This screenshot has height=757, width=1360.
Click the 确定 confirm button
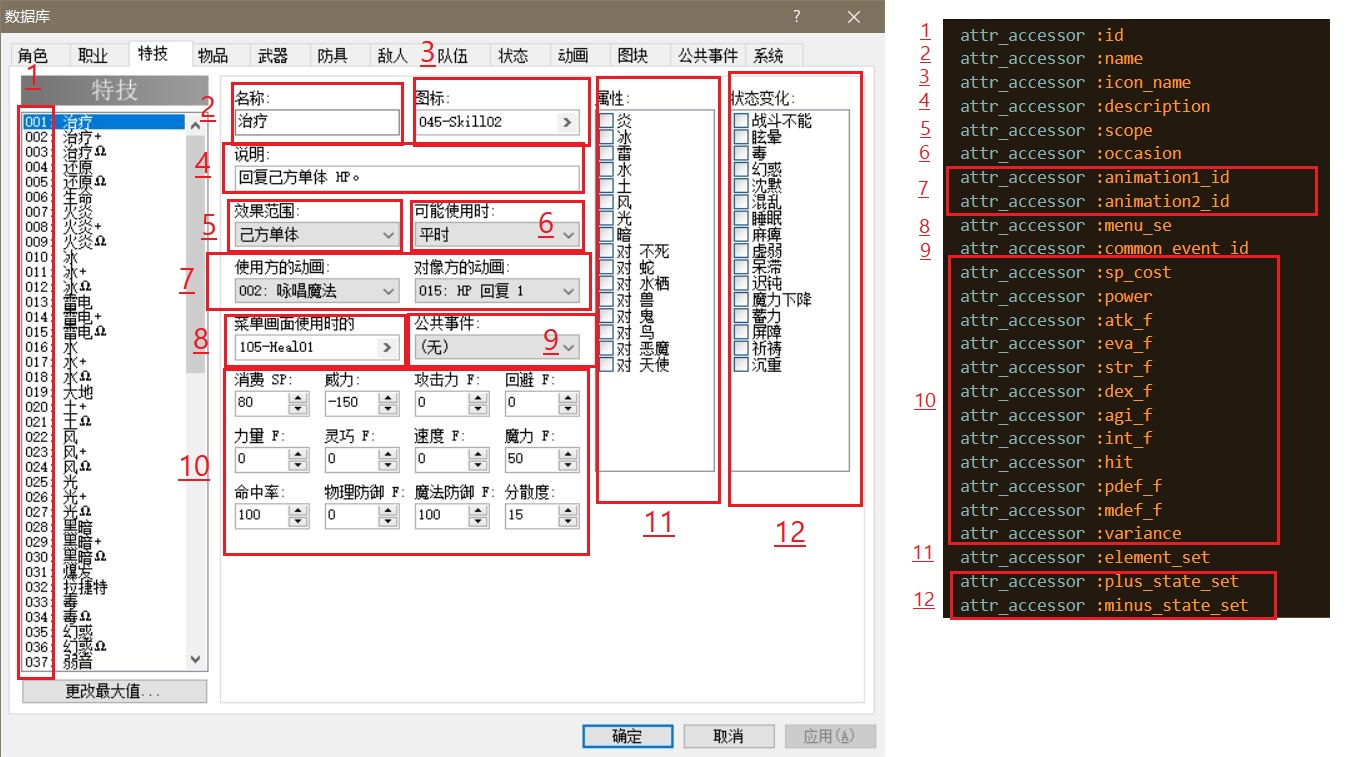pos(627,735)
